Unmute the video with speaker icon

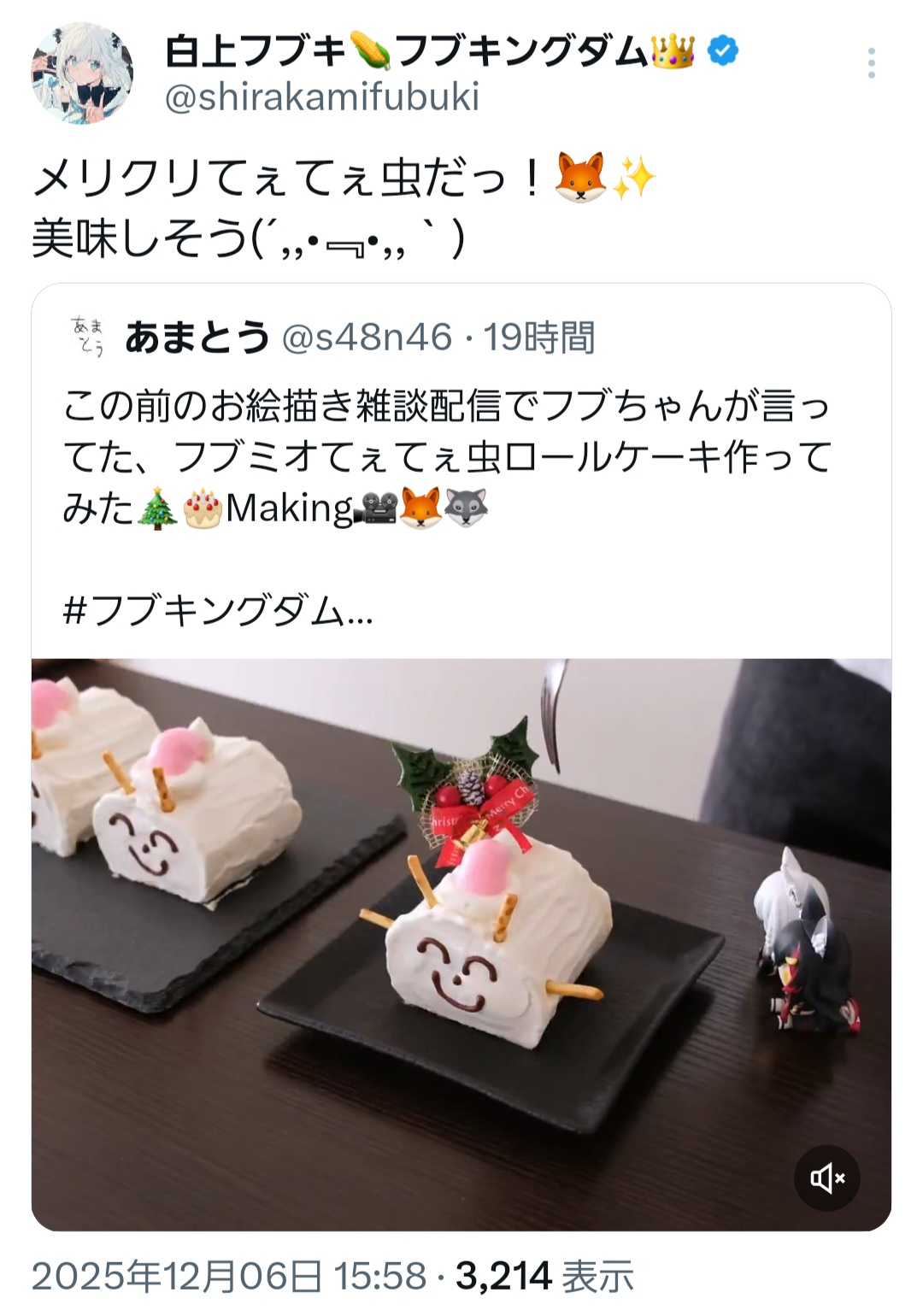827,1178
